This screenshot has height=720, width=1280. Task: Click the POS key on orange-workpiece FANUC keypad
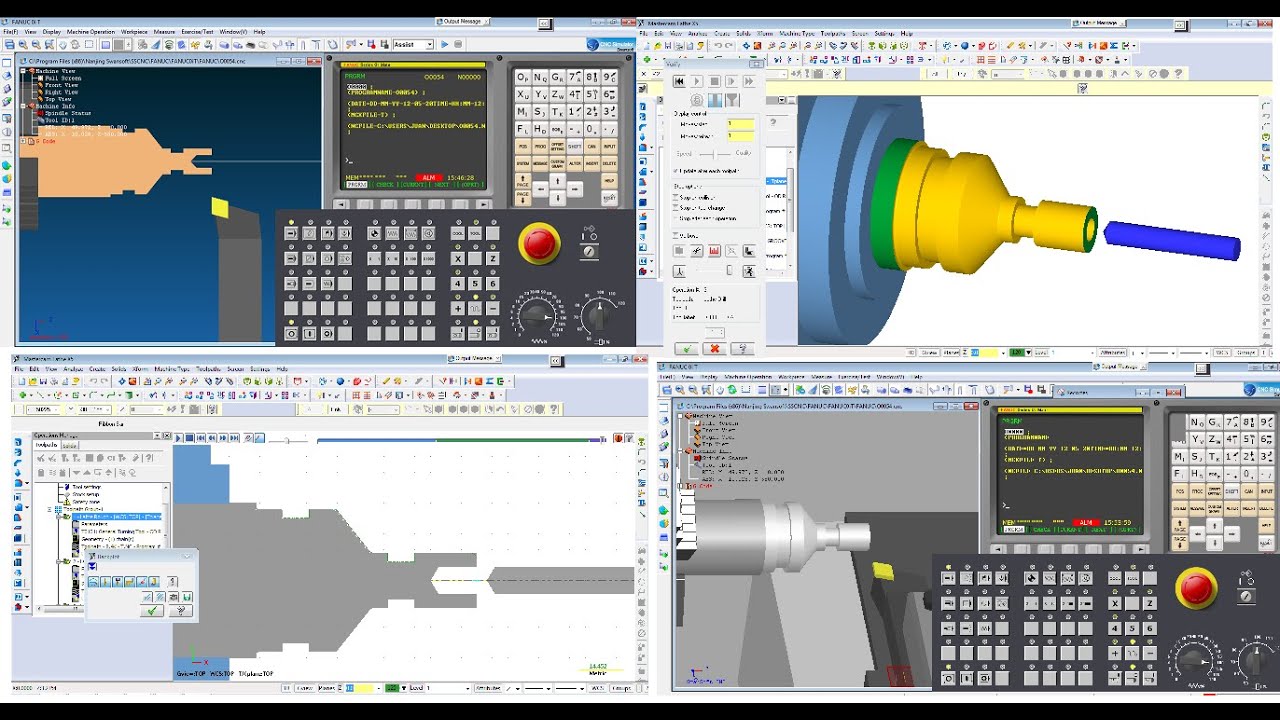point(523,146)
